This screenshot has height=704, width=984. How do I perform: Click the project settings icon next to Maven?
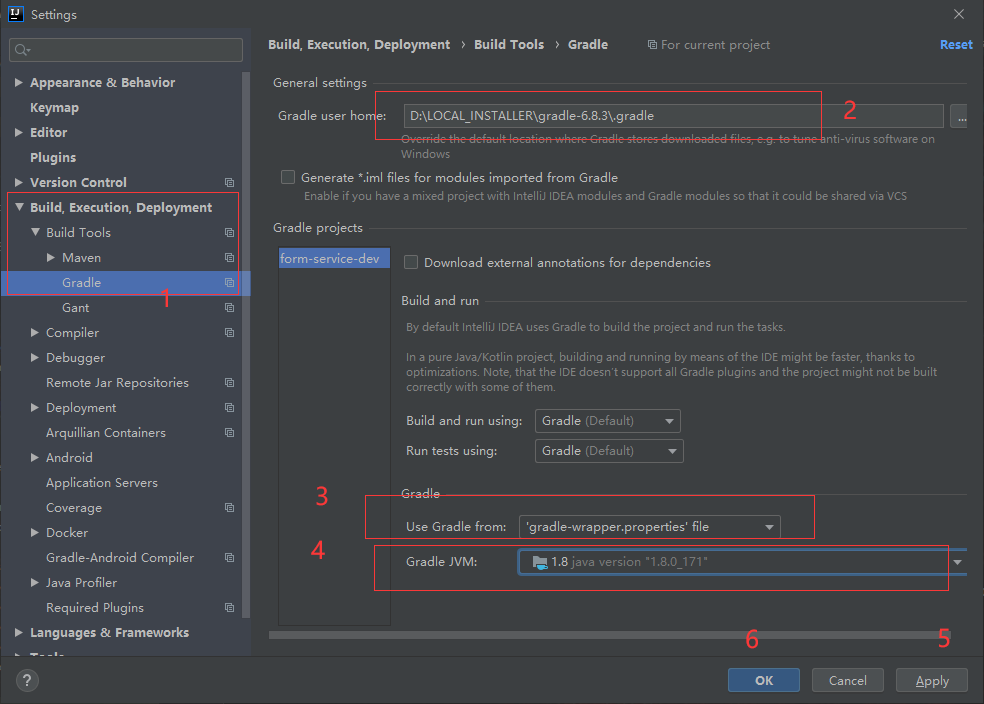[229, 257]
